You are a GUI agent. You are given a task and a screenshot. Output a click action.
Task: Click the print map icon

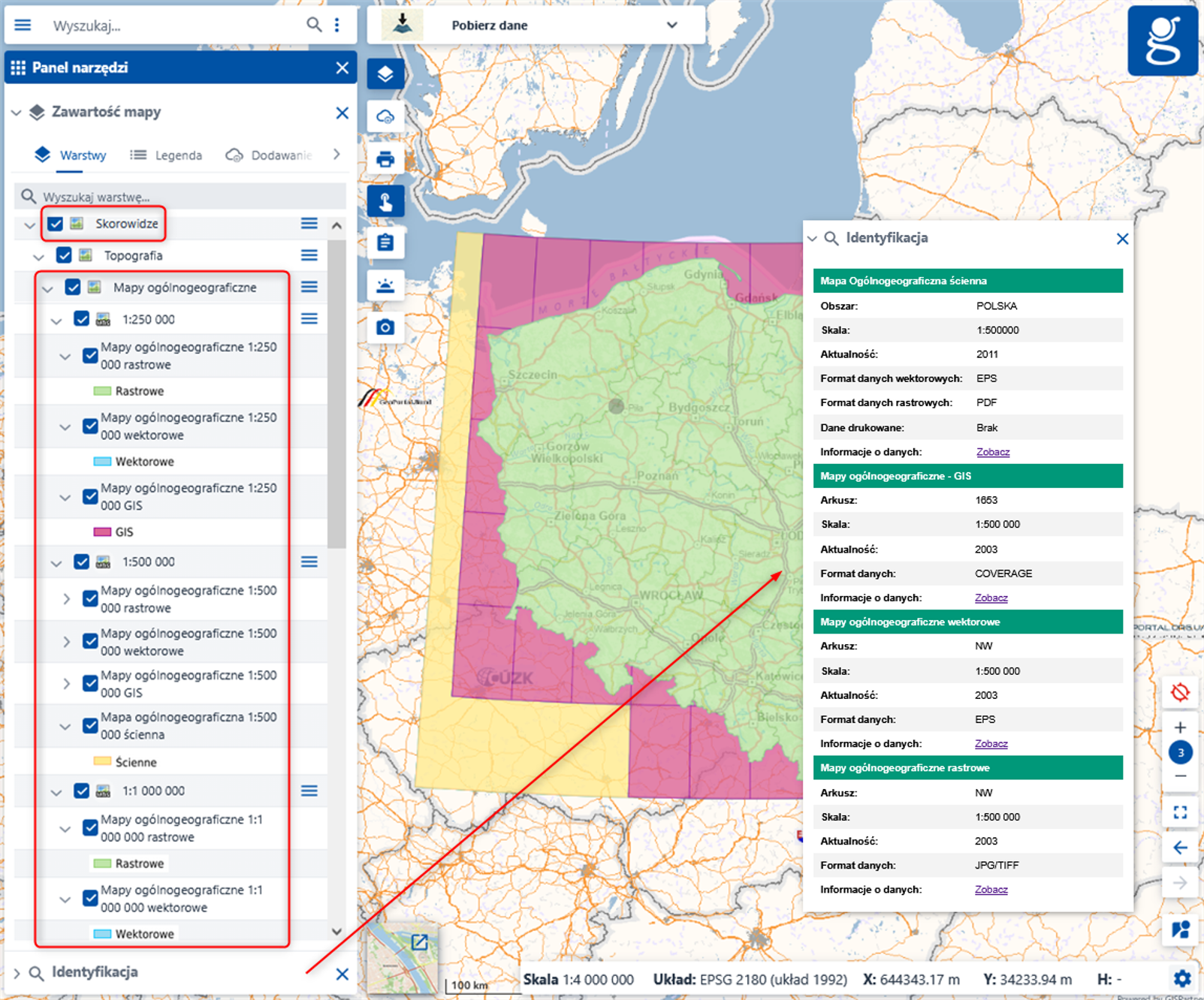385,159
